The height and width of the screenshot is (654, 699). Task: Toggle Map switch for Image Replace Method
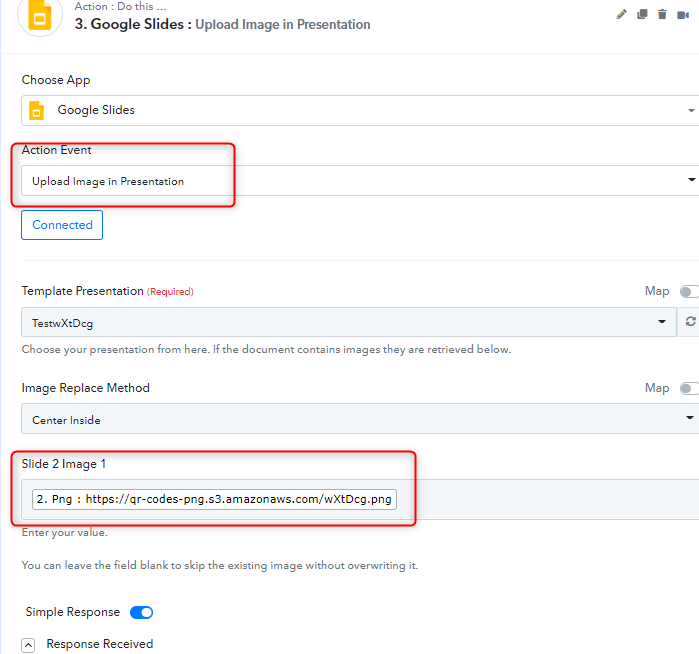pyautogui.click(x=689, y=388)
